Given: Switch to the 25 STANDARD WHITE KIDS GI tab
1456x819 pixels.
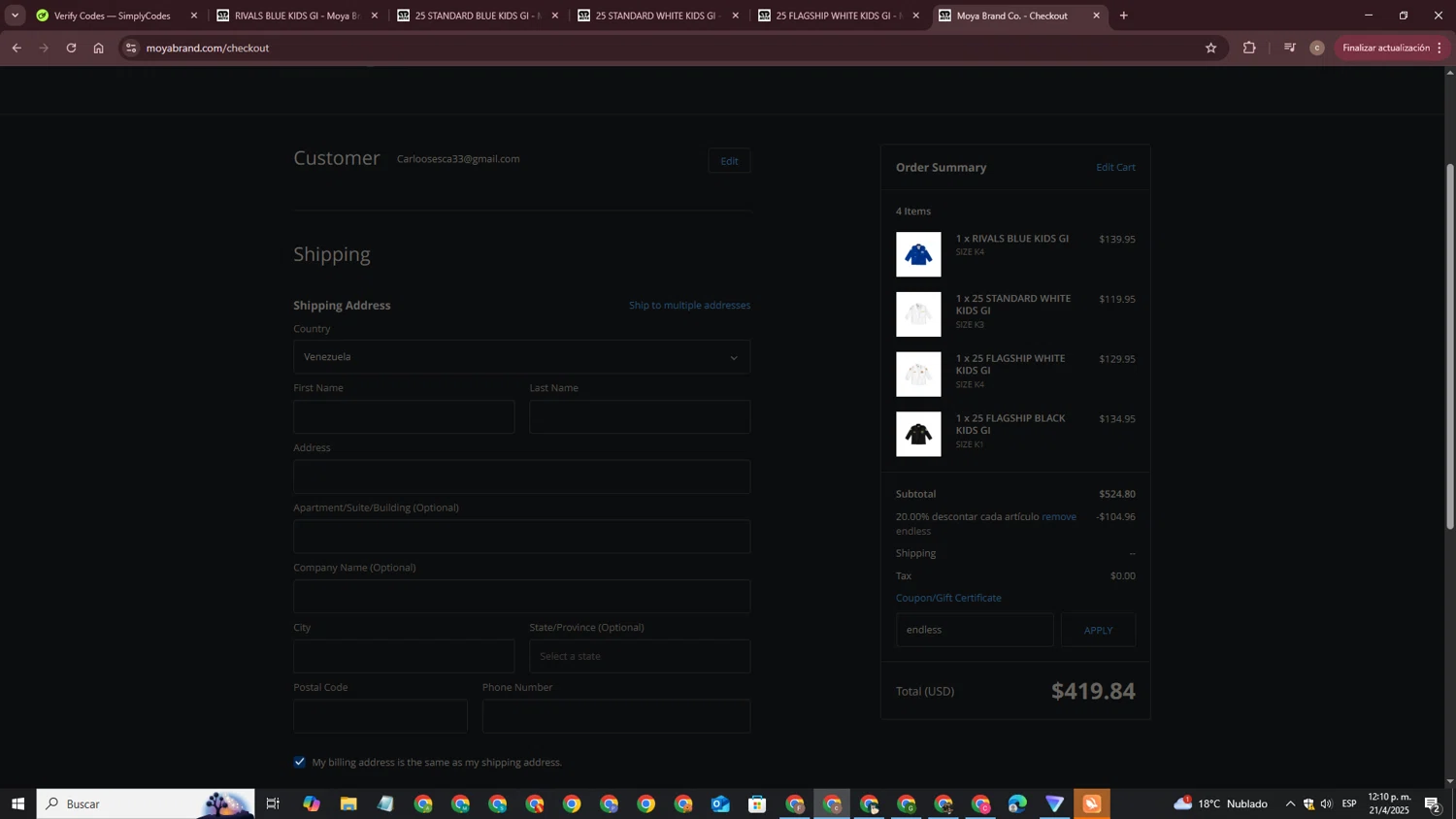Looking at the screenshot, I should (x=656, y=16).
